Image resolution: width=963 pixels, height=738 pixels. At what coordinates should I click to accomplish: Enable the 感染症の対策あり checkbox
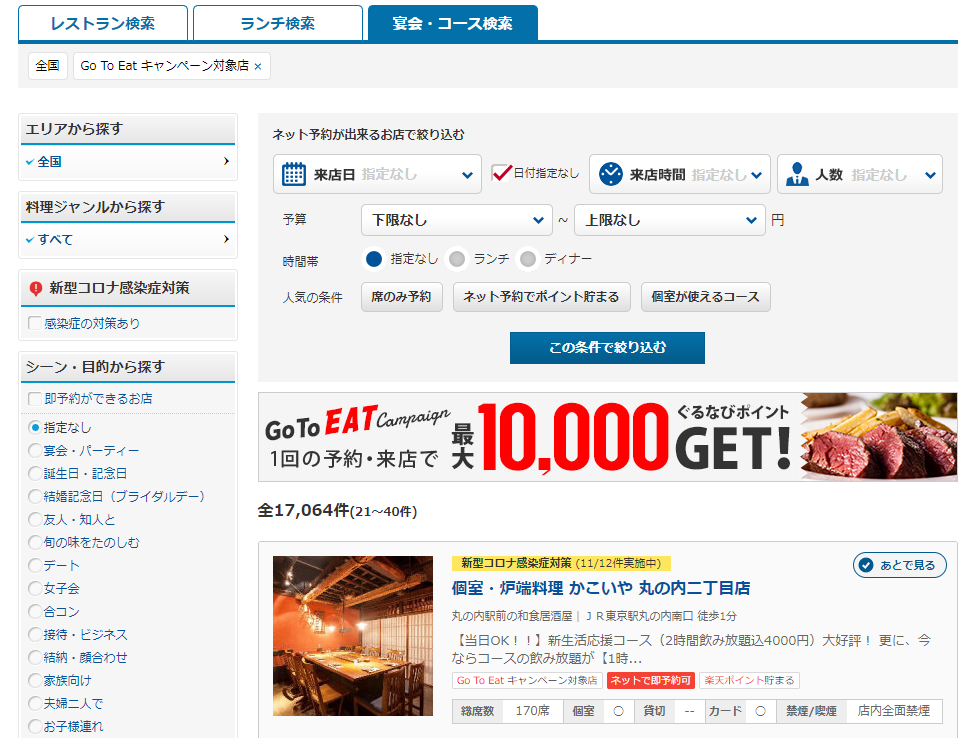tap(35, 323)
